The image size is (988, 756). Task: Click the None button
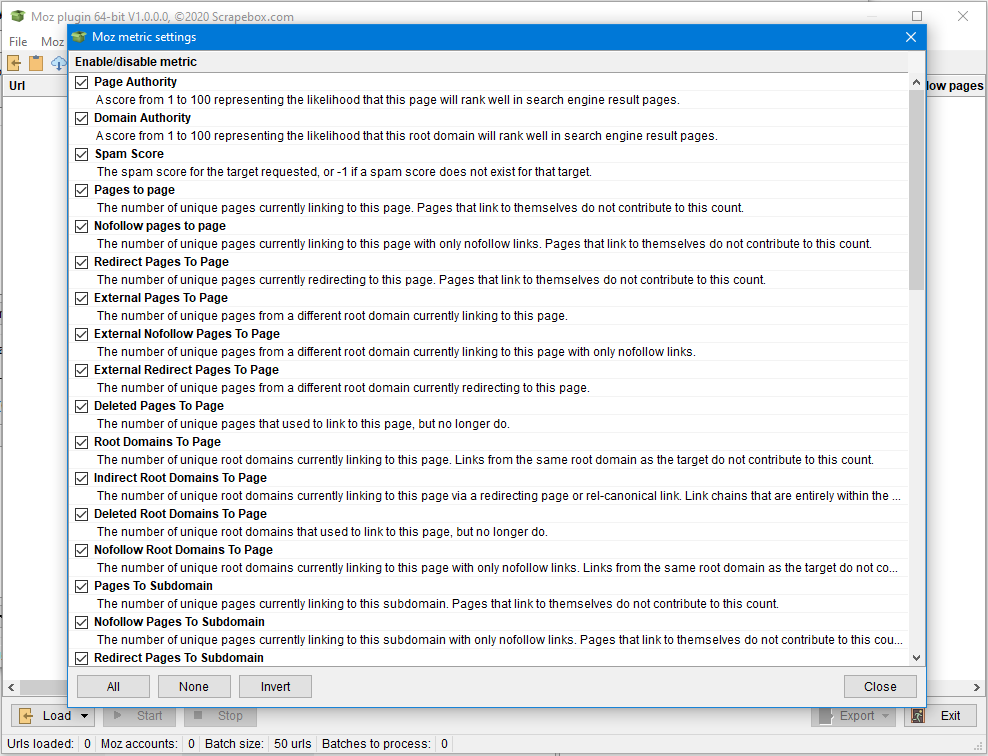[194, 687]
